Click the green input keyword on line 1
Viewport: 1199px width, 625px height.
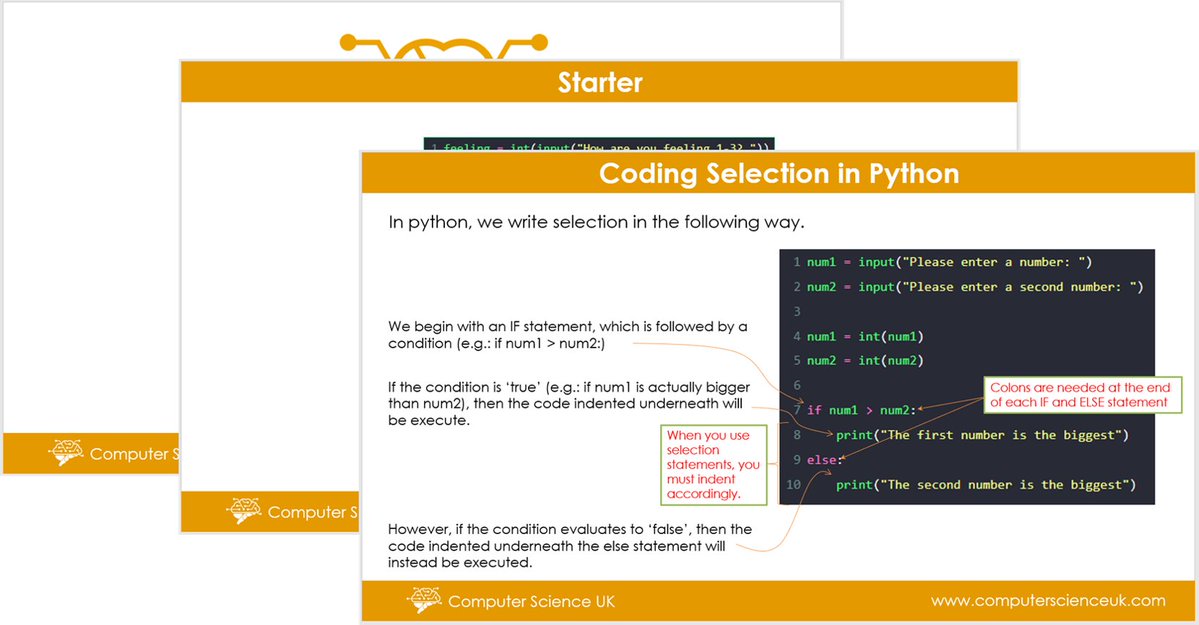877,261
